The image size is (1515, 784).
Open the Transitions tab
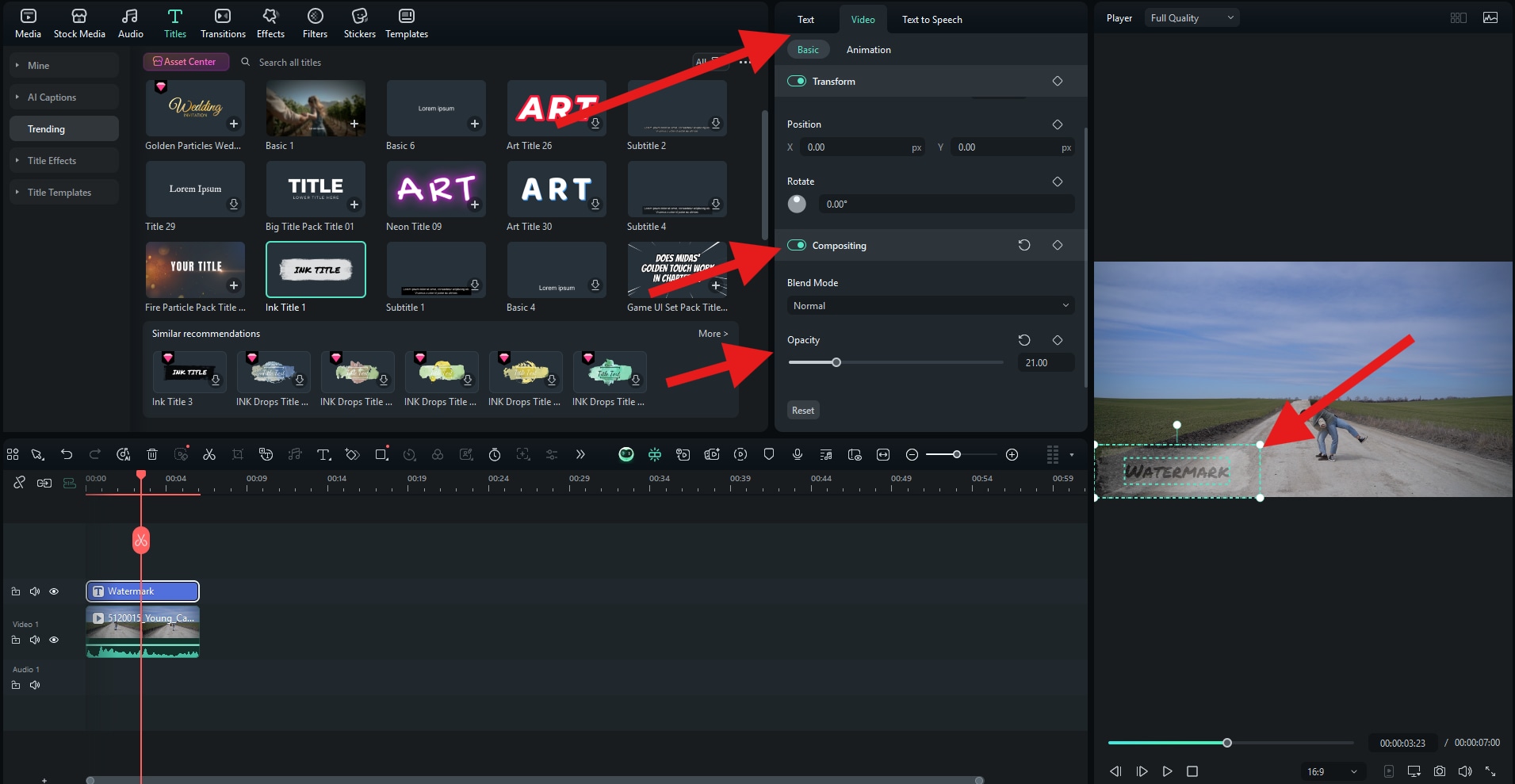tap(223, 23)
